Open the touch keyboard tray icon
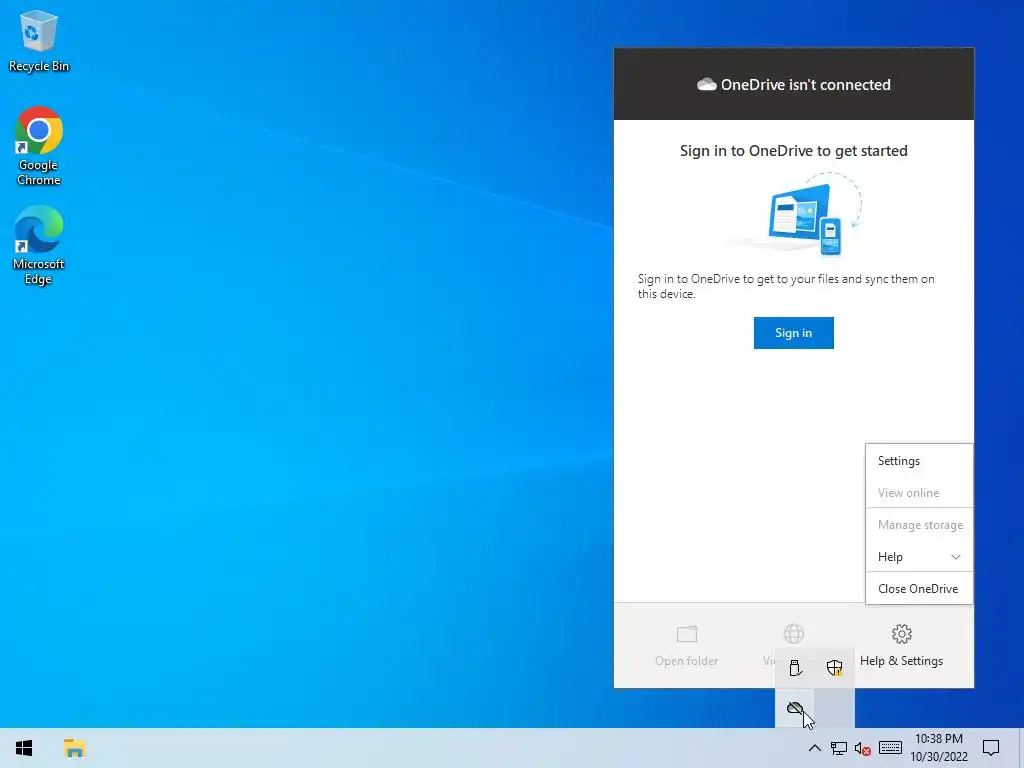The image size is (1024, 768). (x=890, y=748)
